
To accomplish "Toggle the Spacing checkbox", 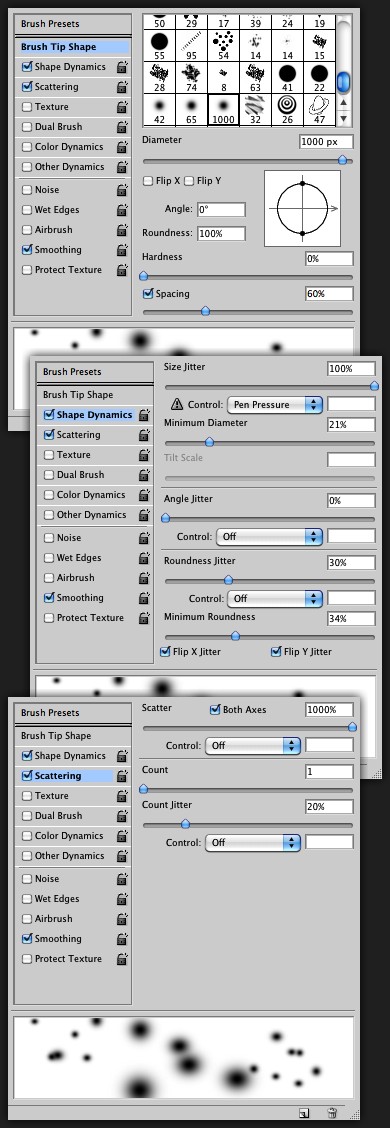I will 148,294.
